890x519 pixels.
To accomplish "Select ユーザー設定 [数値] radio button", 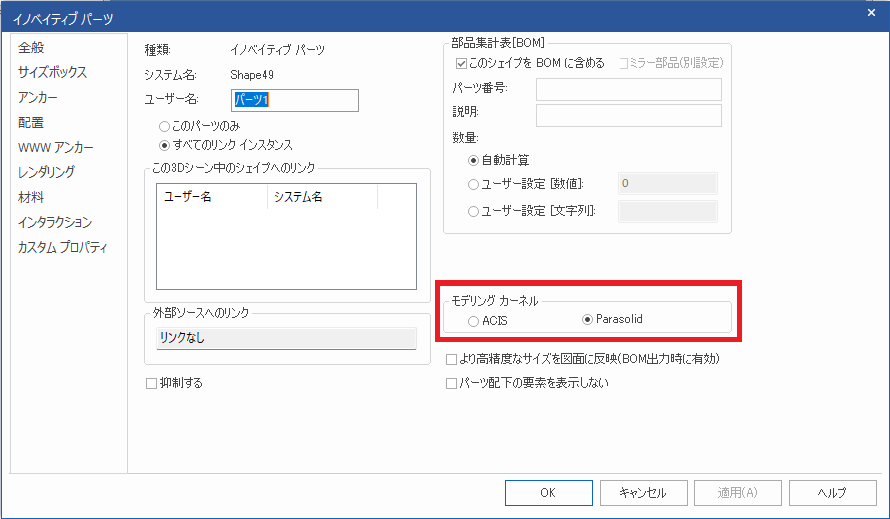I will coord(473,184).
